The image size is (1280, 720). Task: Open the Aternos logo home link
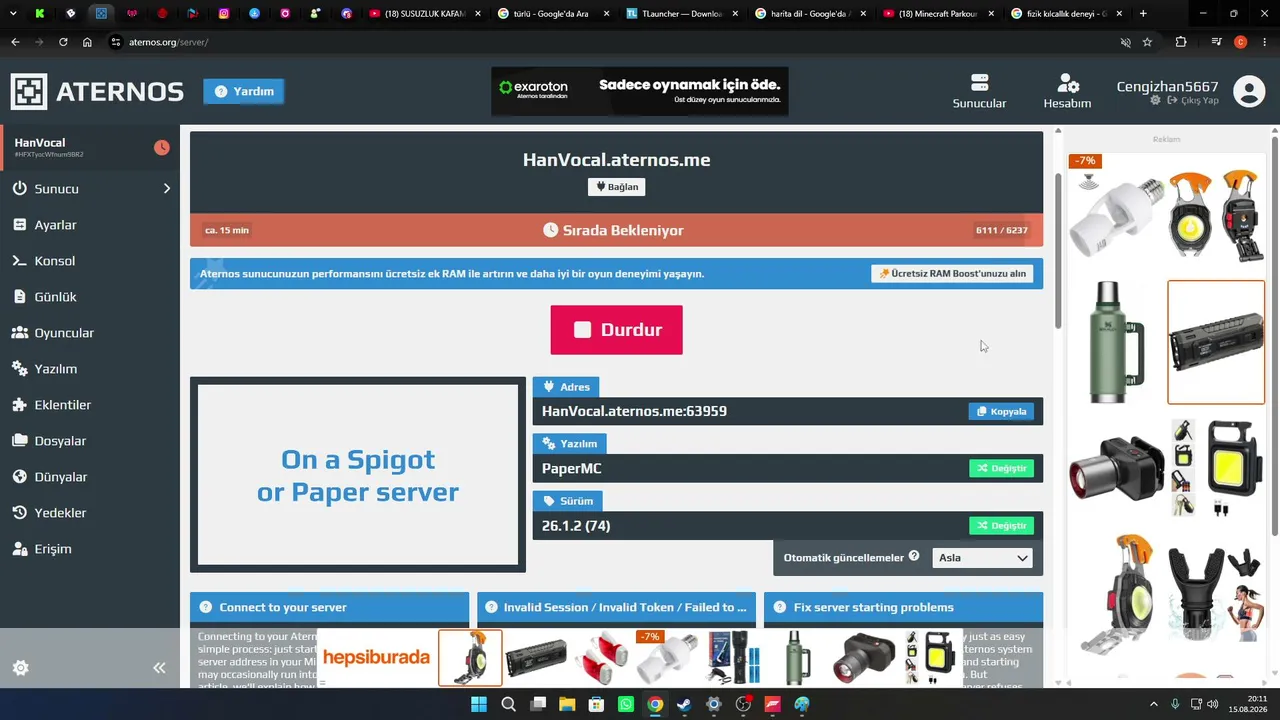click(97, 91)
